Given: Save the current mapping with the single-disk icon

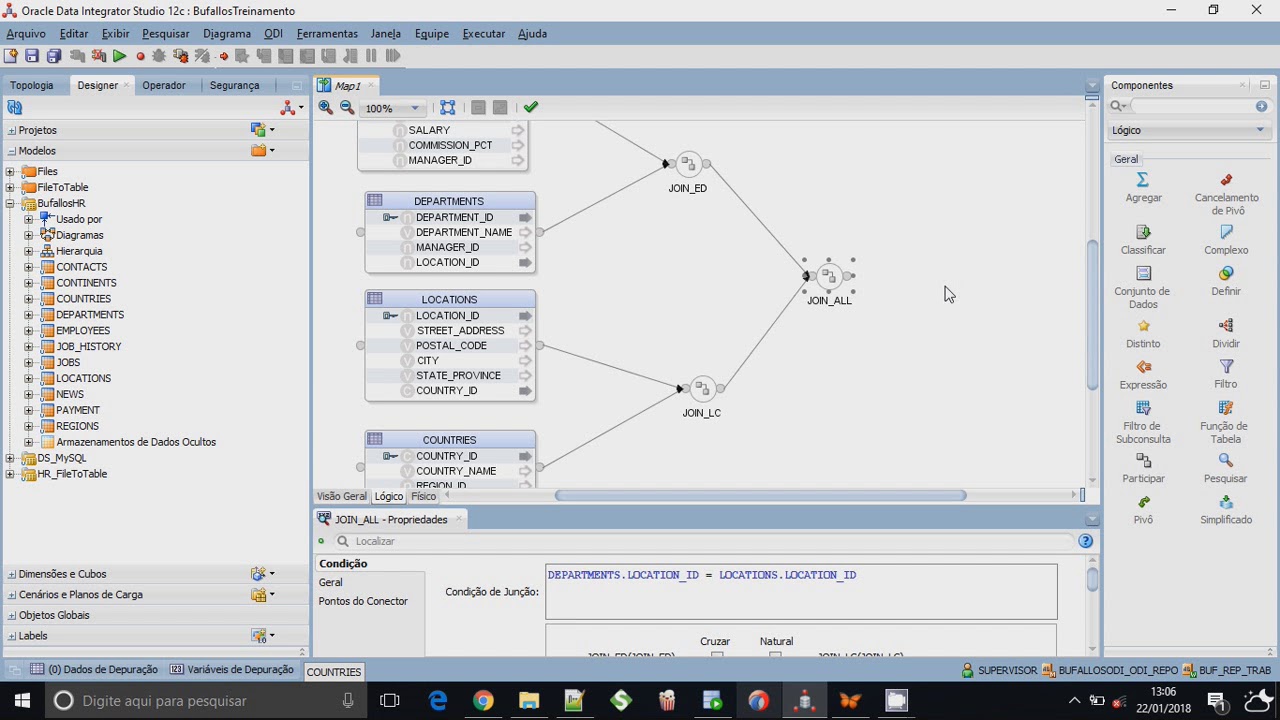Looking at the screenshot, I should tap(32, 56).
